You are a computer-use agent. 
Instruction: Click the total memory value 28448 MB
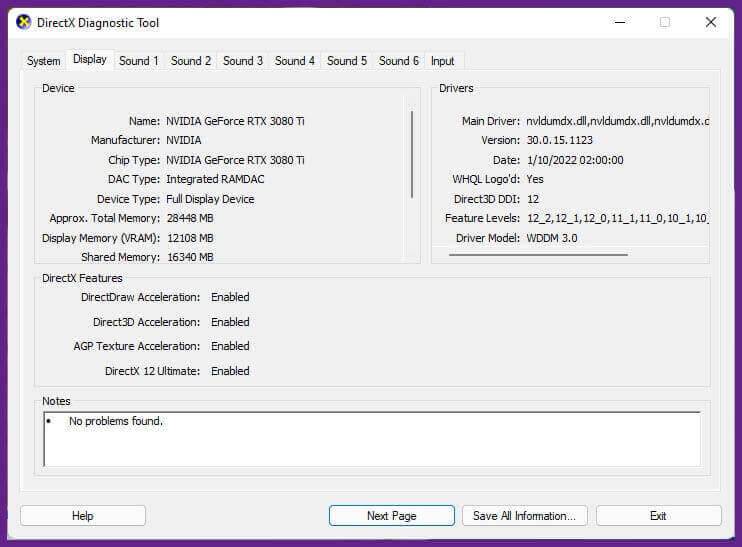point(190,219)
